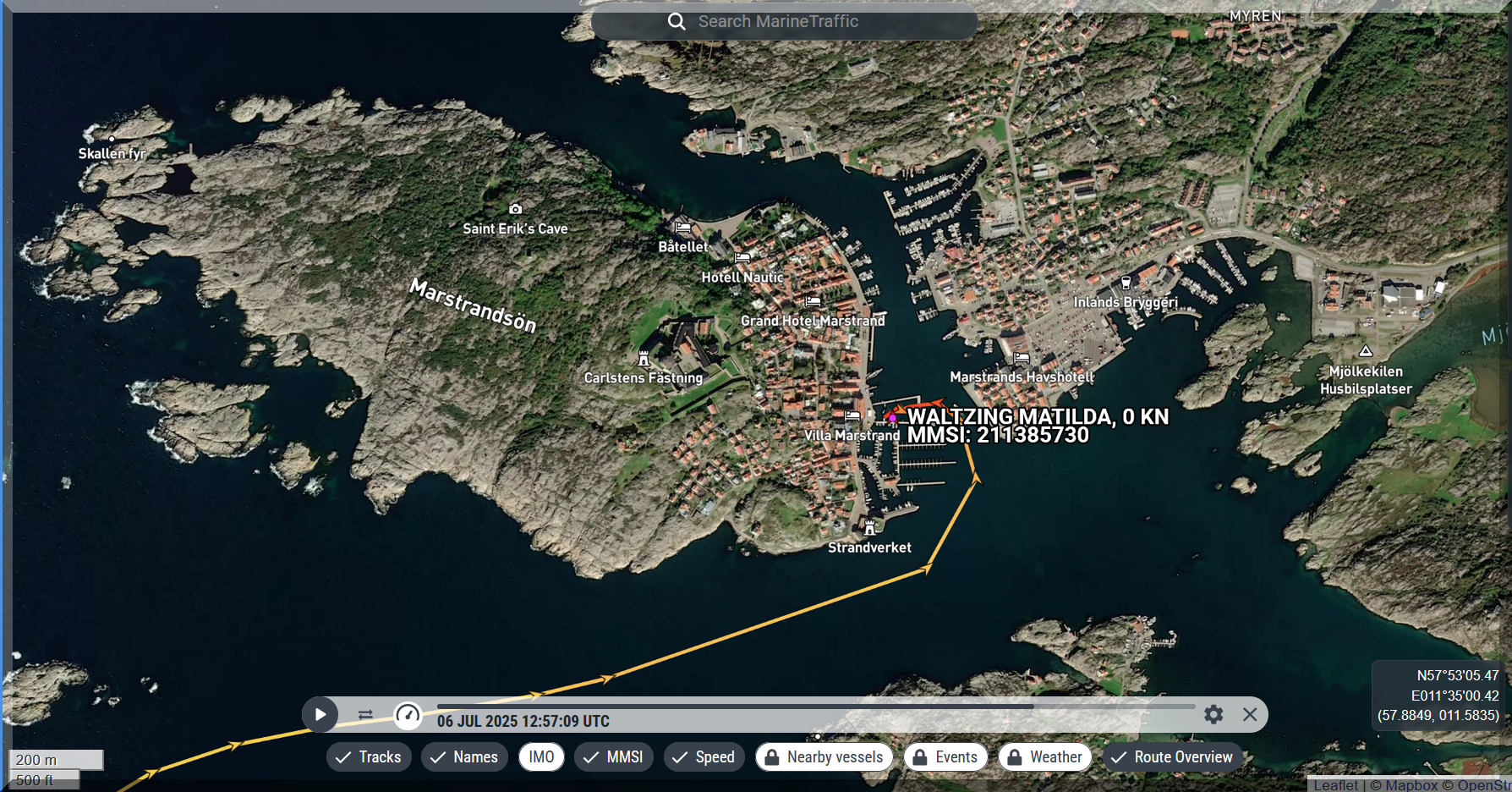Select the locked Weather option
This screenshot has width=1512, height=792.
[1044, 757]
